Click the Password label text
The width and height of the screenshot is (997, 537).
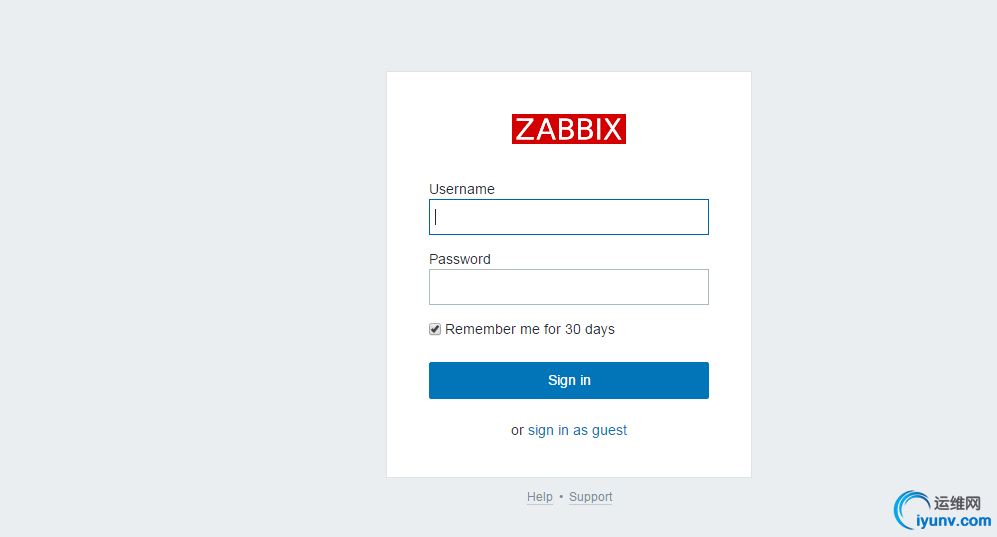pos(460,259)
